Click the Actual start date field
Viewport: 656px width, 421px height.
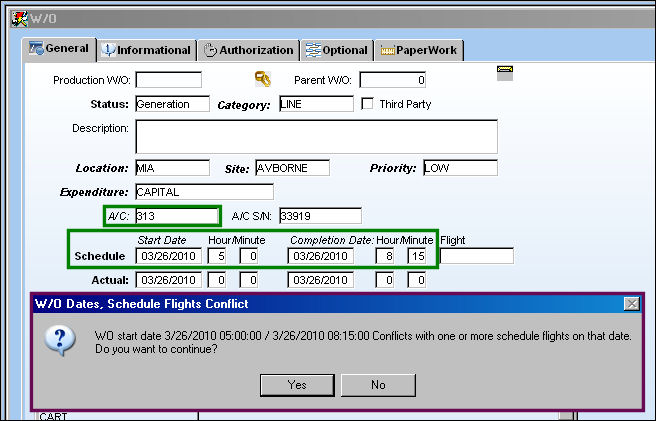pos(169,280)
